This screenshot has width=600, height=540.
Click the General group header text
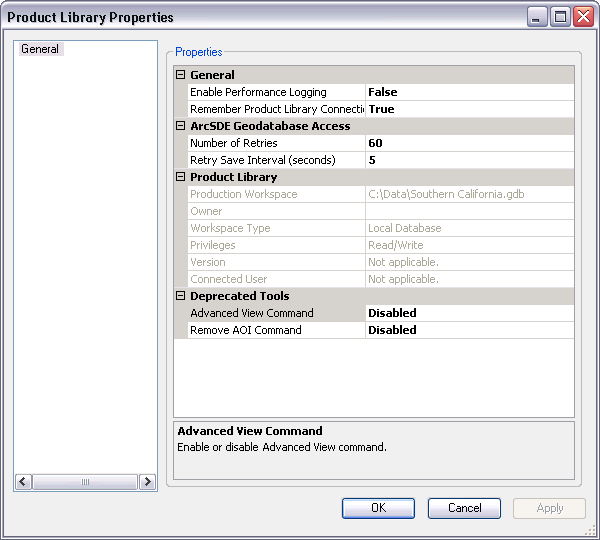tap(212, 75)
